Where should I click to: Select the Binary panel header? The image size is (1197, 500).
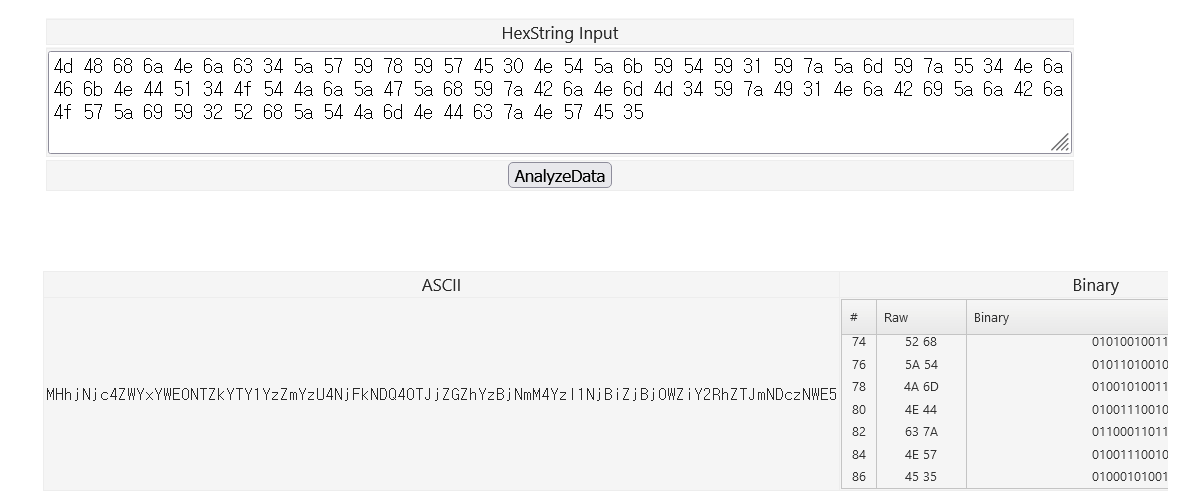pyautogui.click(x=1095, y=285)
